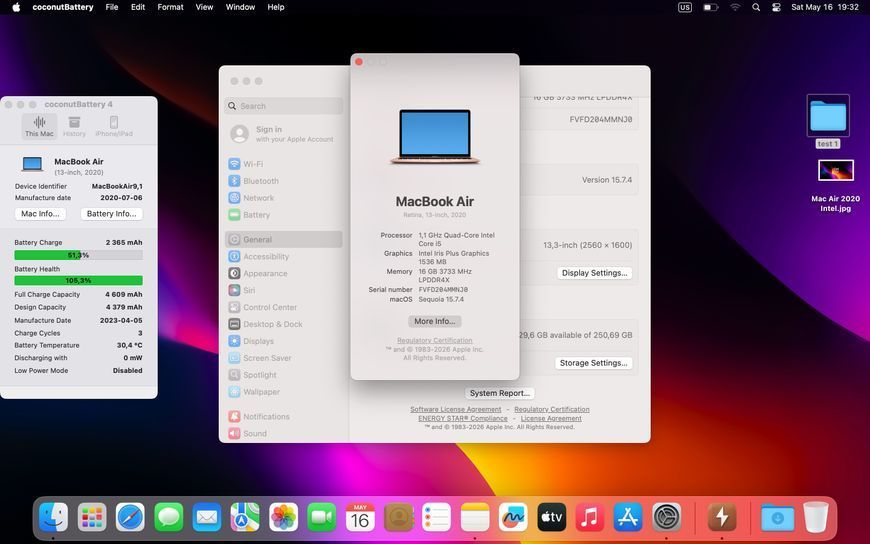Image resolution: width=870 pixels, height=544 pixels.
Task: Open the coconutBattery application menu
Action: point(63,7)
